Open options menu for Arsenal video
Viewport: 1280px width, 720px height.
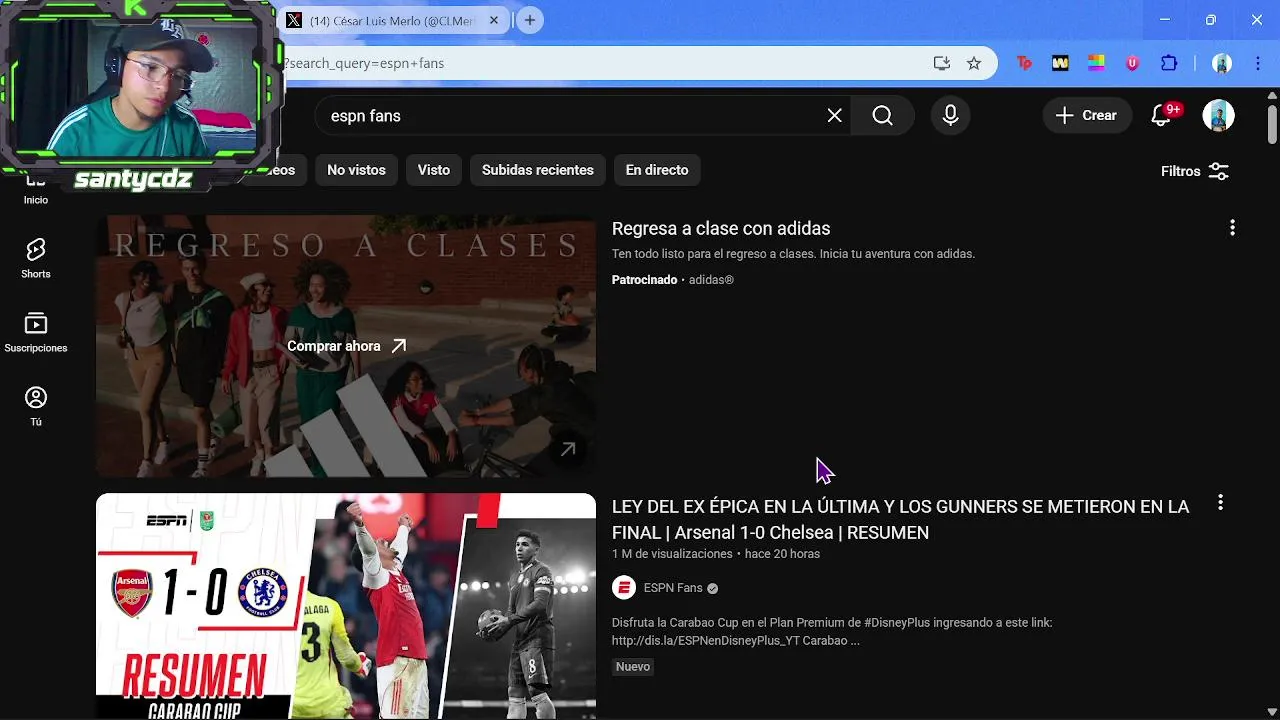[1220, 502]
